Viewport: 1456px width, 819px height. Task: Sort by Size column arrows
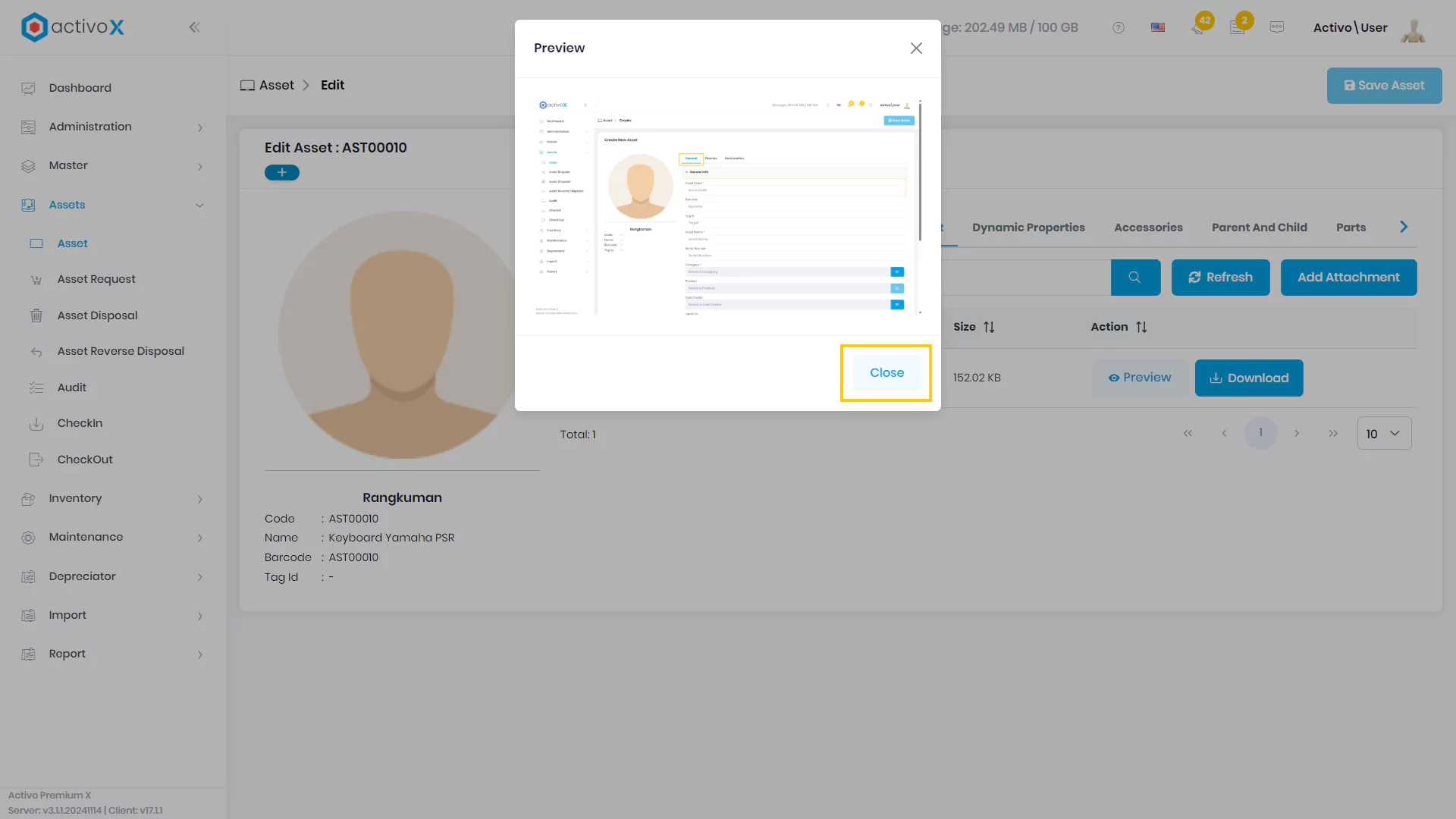(x=989, y=328)
